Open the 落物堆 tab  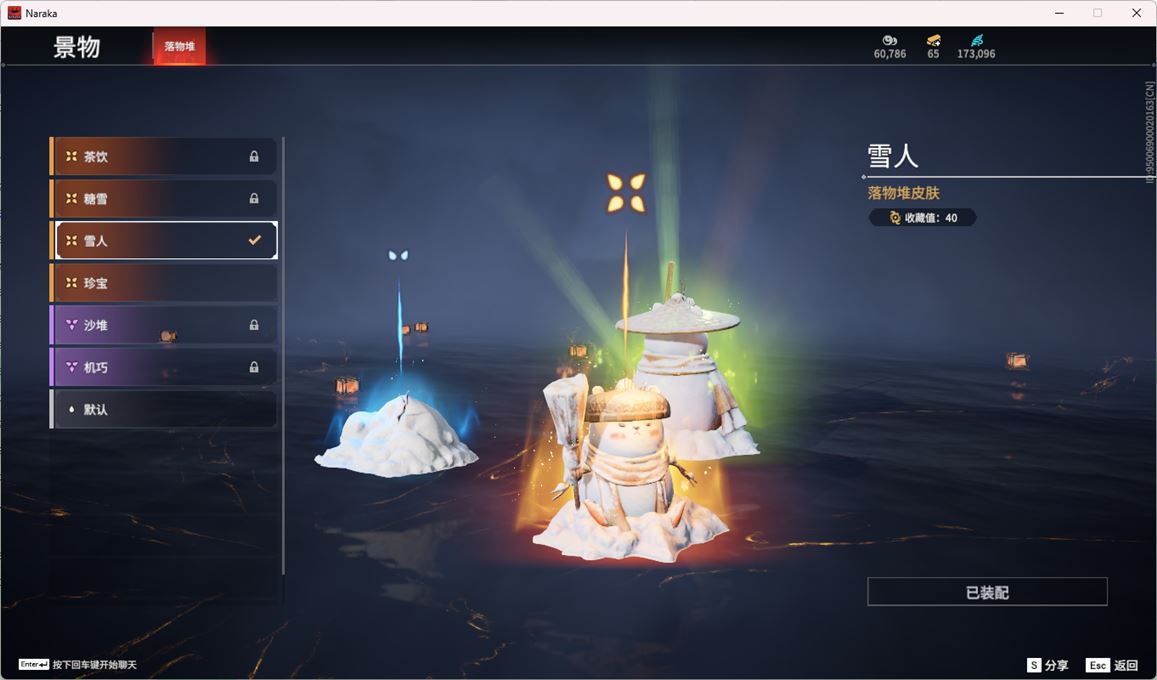[x=179, y=46]
